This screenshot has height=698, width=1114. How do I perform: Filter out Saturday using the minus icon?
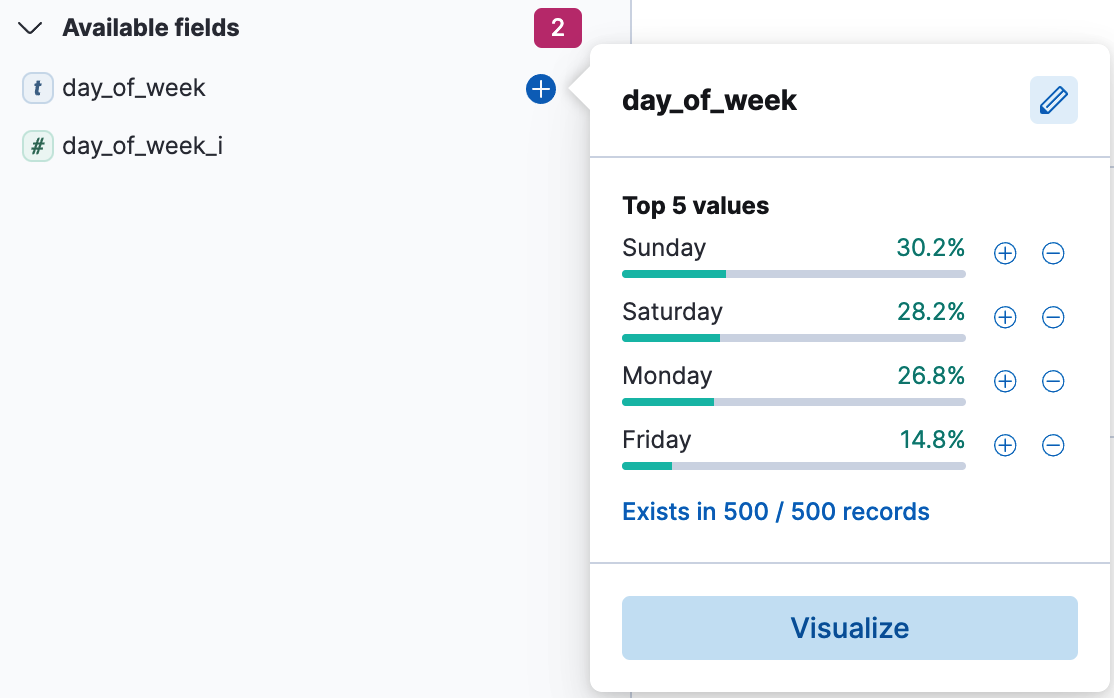pos(1053,318)
